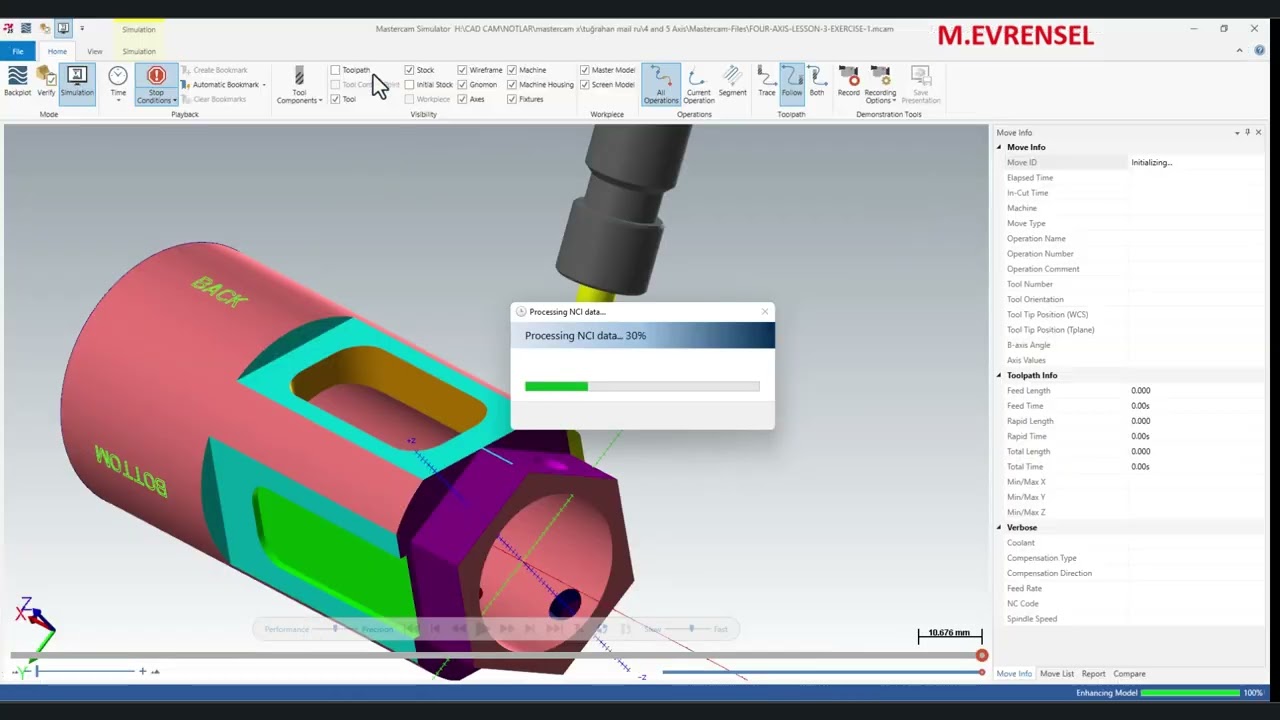Switch to the Move List tab
Viewport: 1280px width, 720px height.
click(x=1056, y=674)
